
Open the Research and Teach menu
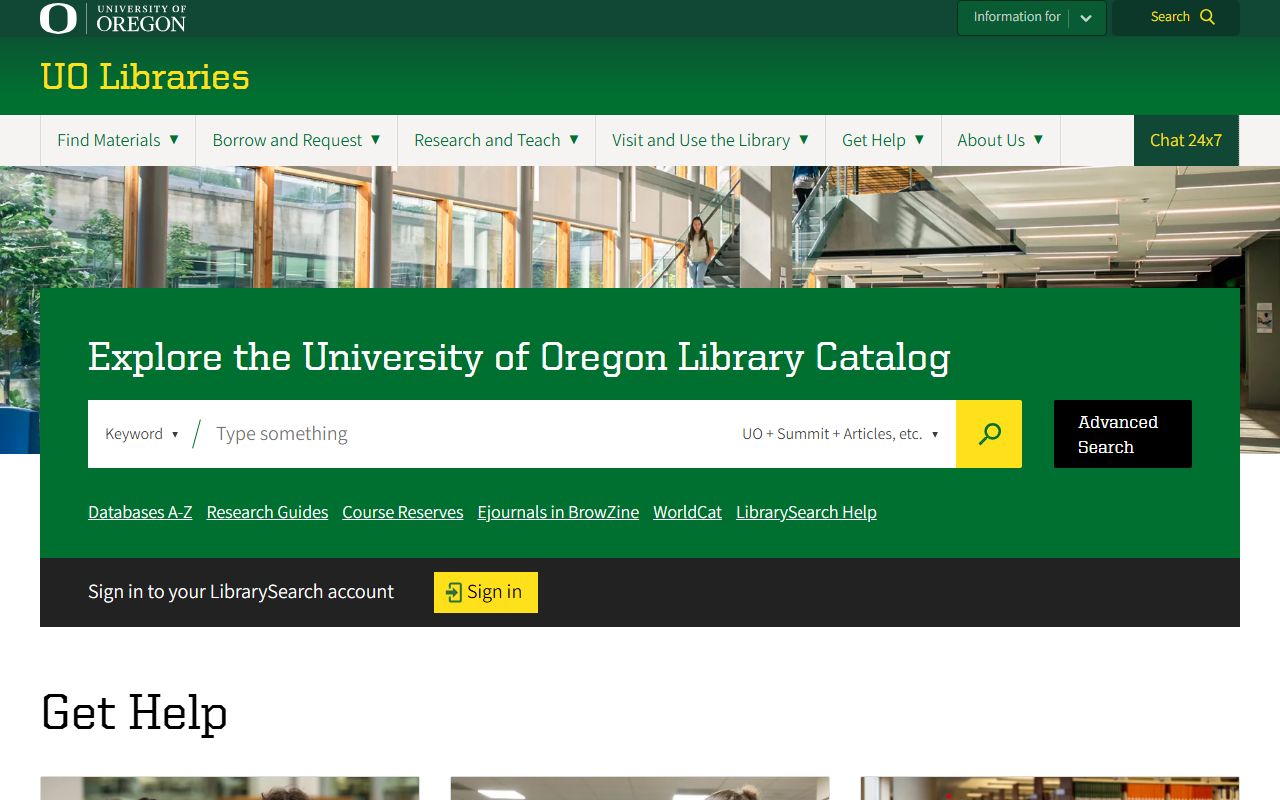(x=496, y=140)
